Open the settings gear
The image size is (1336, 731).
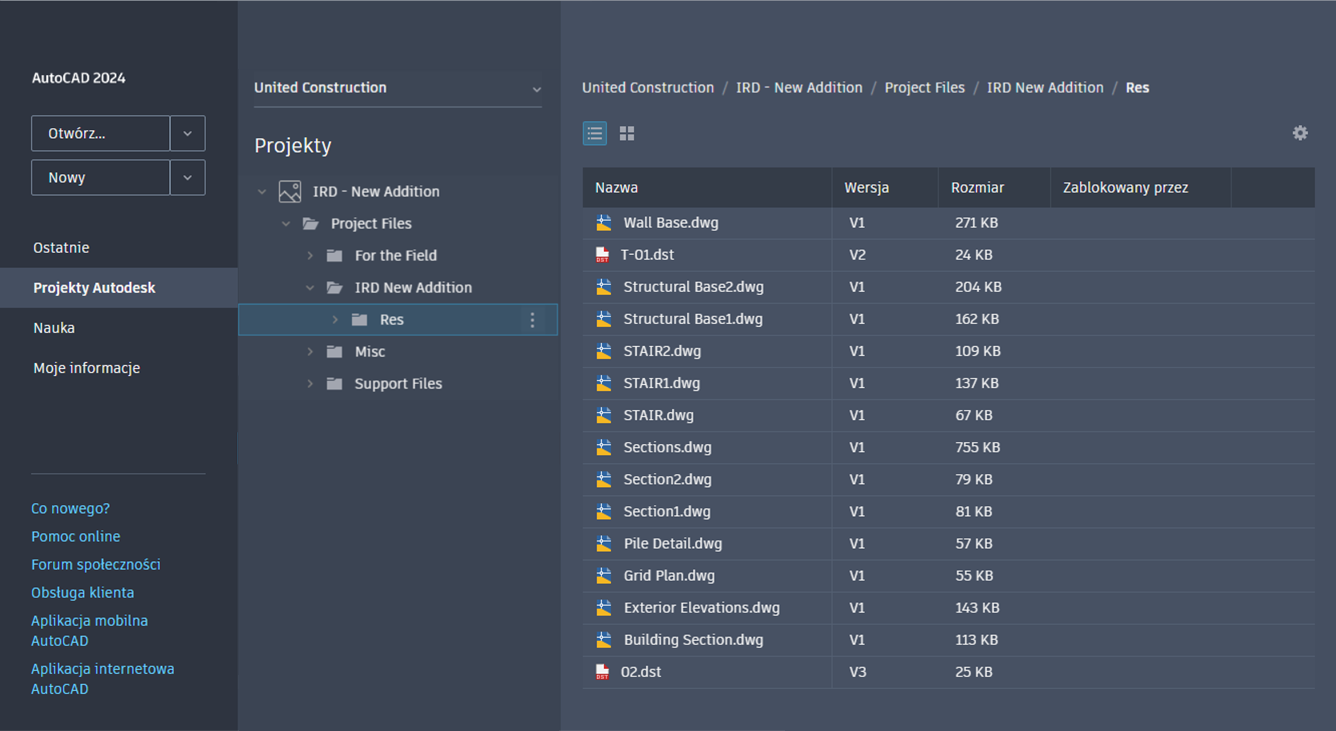coord(1300,133)
